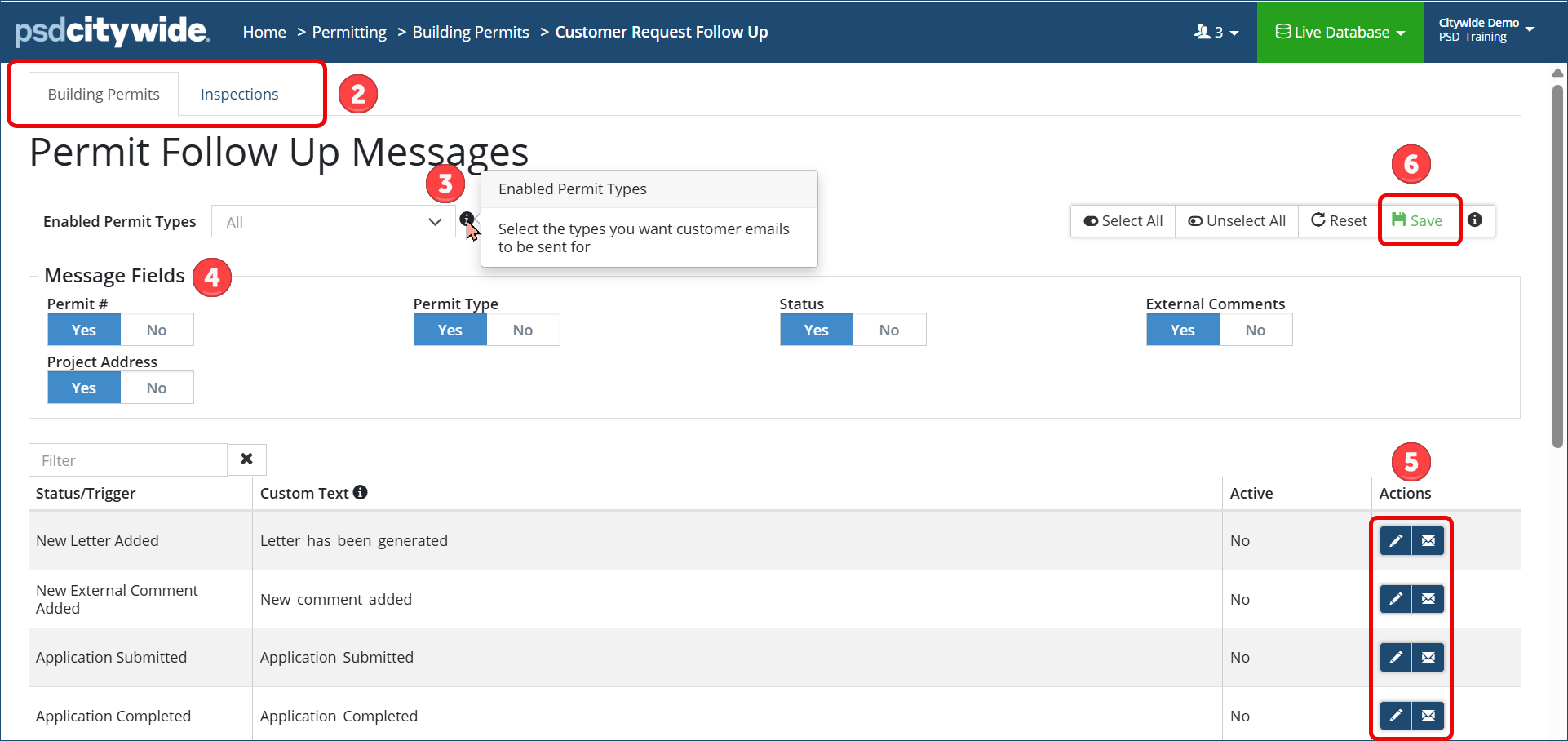The width and height of the screenshot is (1568, 741).
Task: Clear the filter with X button
Action: pos(246,459)
